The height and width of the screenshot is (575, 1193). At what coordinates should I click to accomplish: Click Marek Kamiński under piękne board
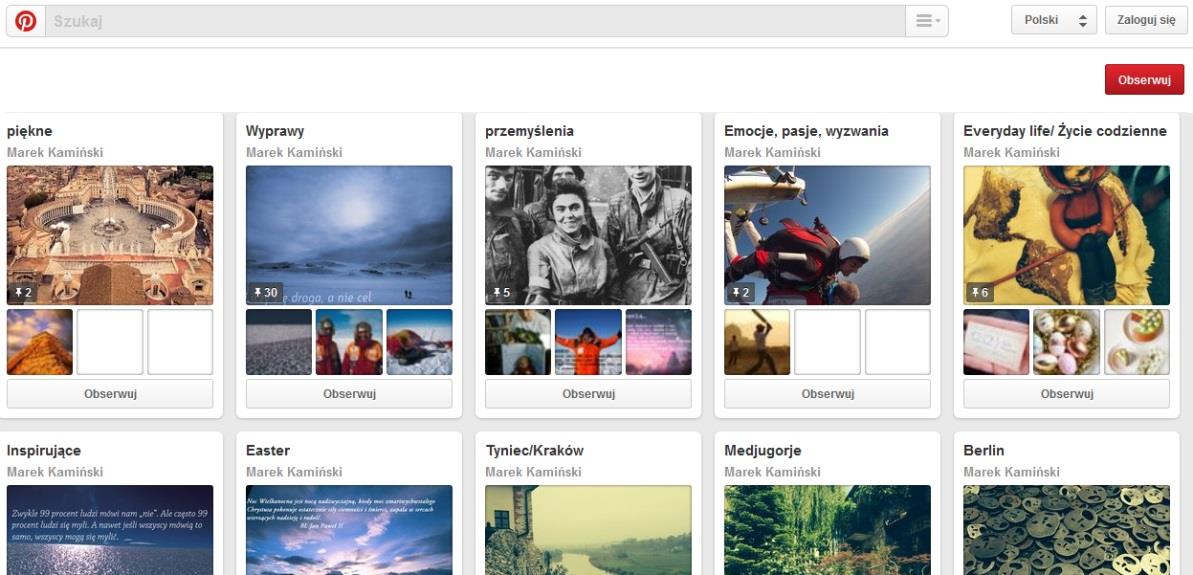[55, 152]
